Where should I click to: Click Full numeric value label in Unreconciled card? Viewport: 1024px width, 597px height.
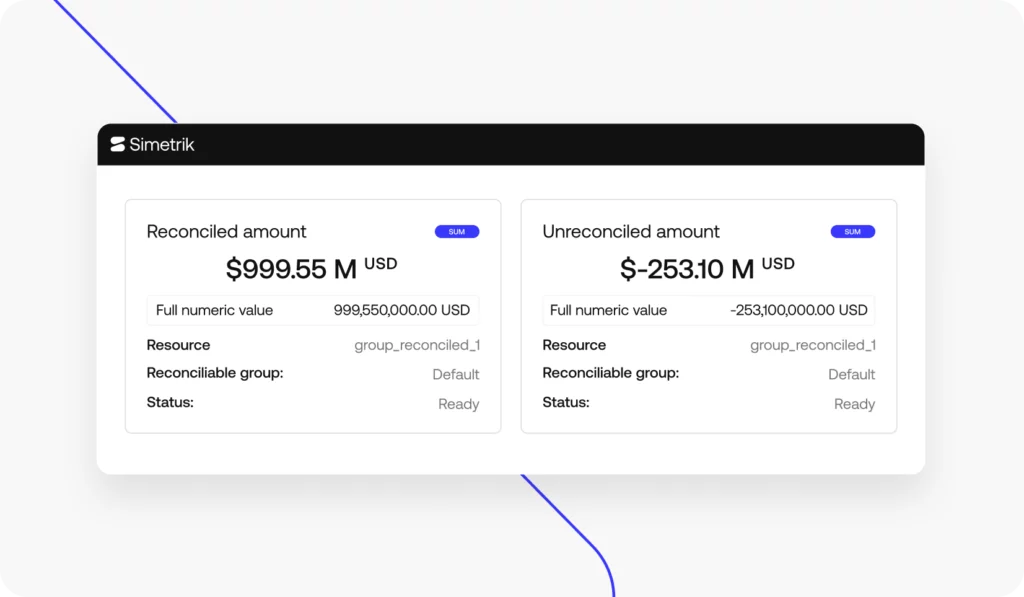point(608,310)
